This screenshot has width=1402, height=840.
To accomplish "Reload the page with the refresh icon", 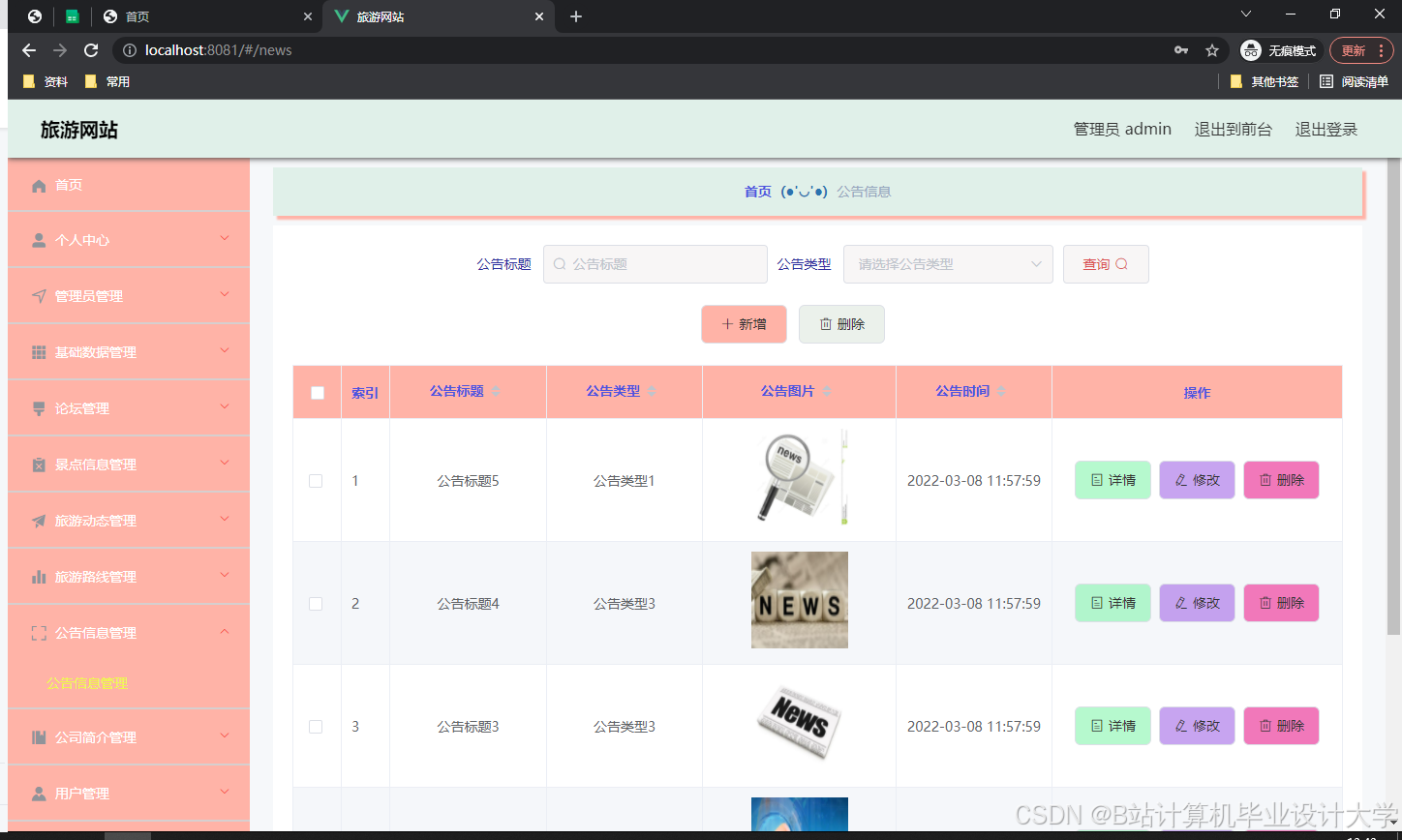I will (91, 50).
